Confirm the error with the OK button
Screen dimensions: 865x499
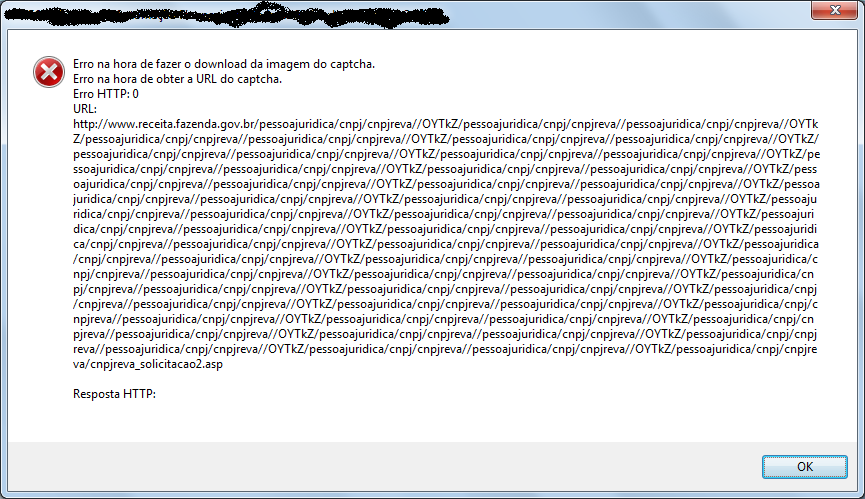click(804, 466)
